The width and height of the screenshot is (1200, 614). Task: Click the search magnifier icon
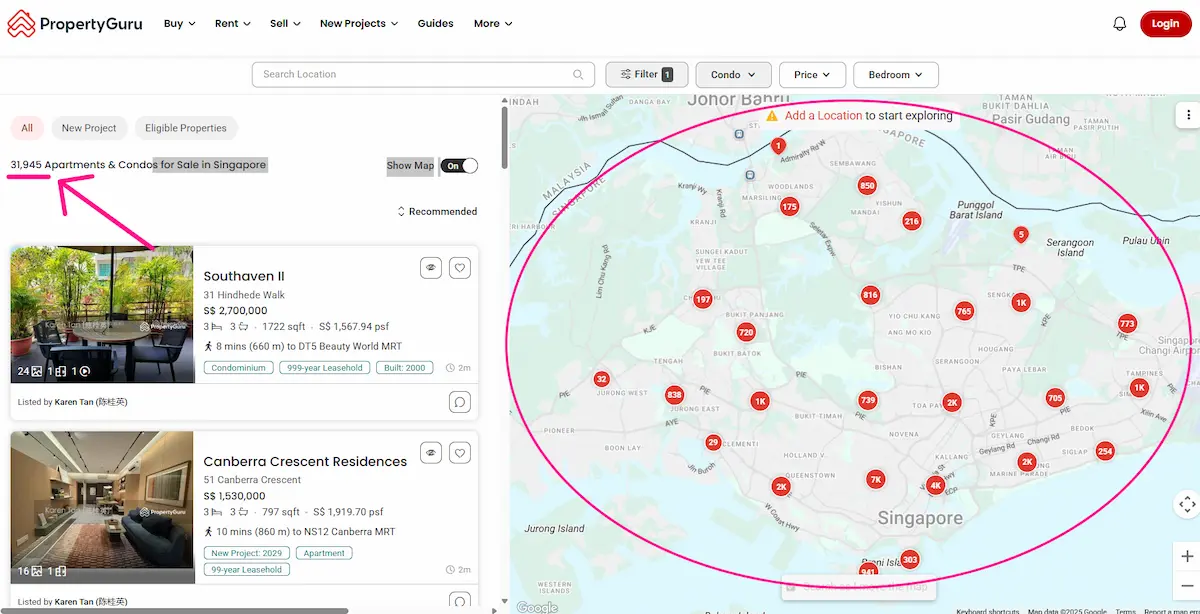coord(578,75)
